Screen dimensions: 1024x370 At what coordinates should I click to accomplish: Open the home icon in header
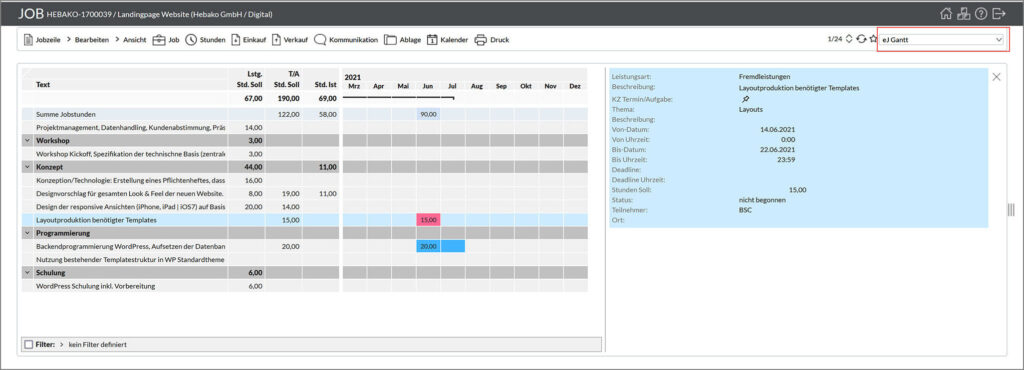[946, 14]
